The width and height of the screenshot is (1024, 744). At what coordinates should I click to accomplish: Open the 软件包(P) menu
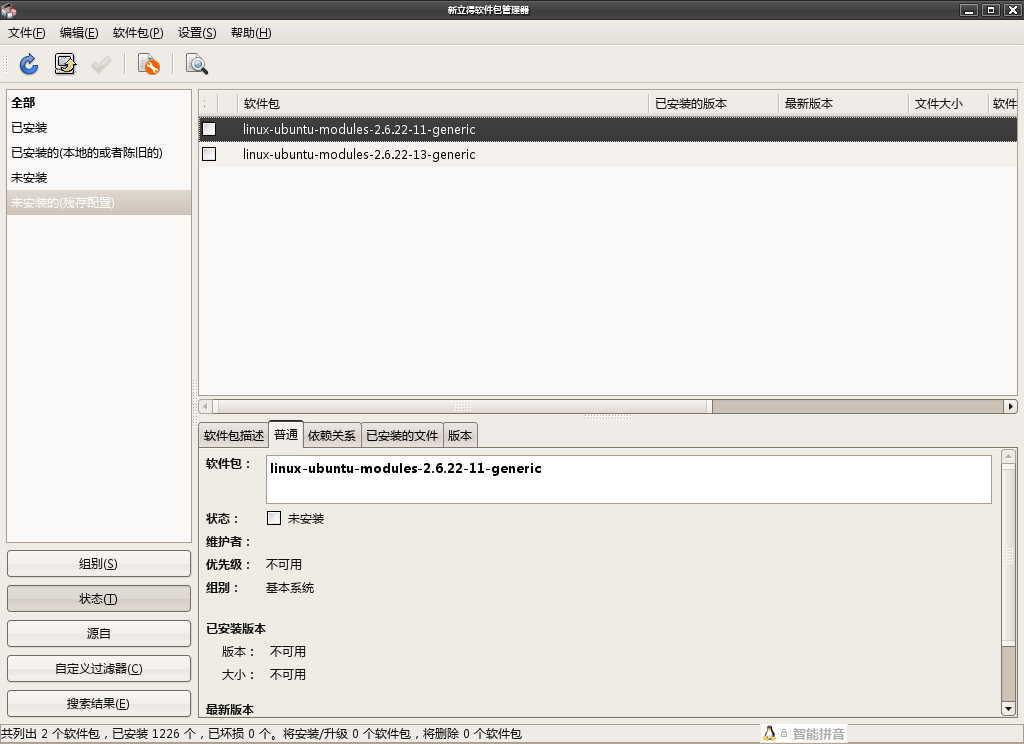click(138, 33)
